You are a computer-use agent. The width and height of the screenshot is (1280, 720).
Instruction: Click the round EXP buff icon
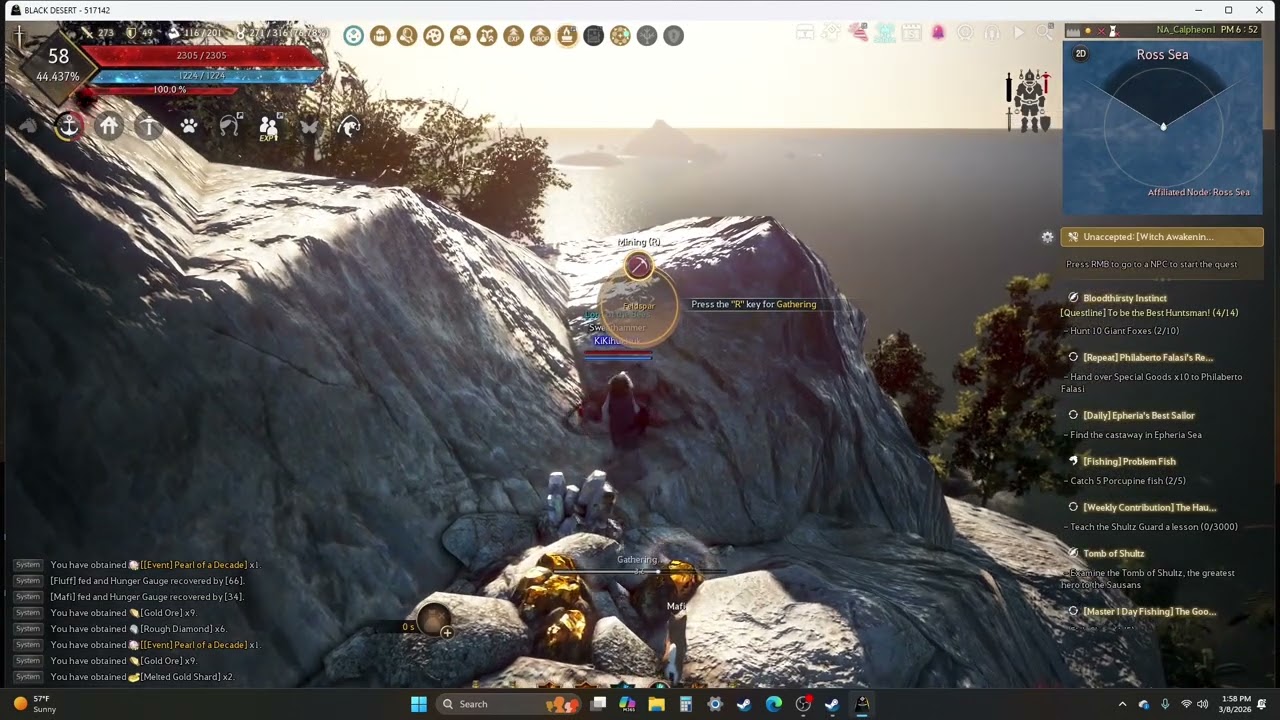(513, 36)
